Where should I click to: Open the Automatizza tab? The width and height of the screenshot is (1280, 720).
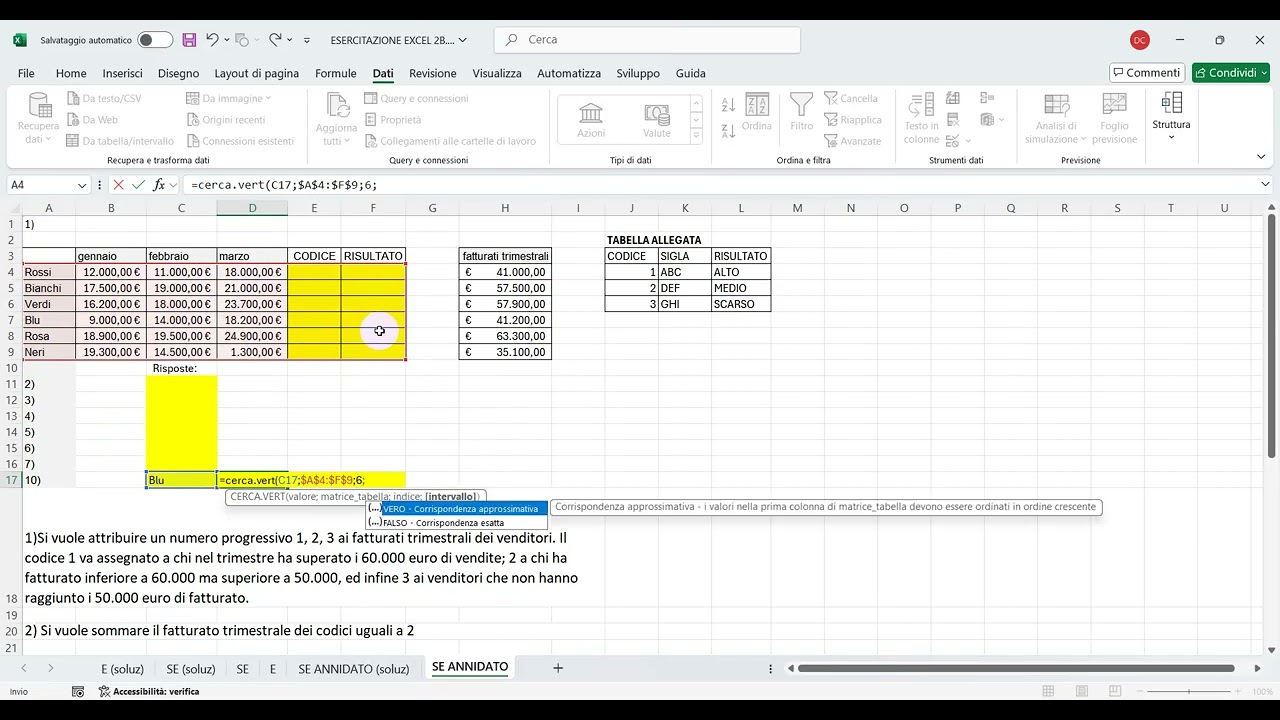coord(569,73)
